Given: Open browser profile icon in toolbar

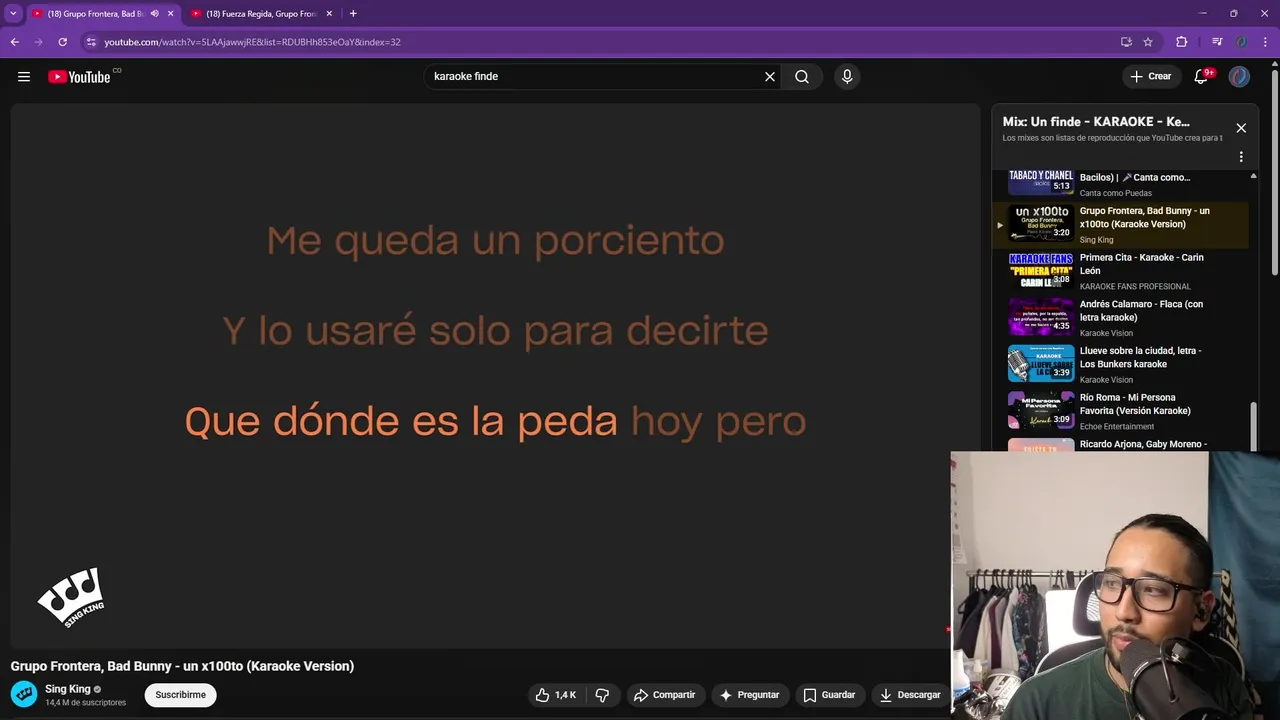Looking at the screenshot, I should [1241, 42].
